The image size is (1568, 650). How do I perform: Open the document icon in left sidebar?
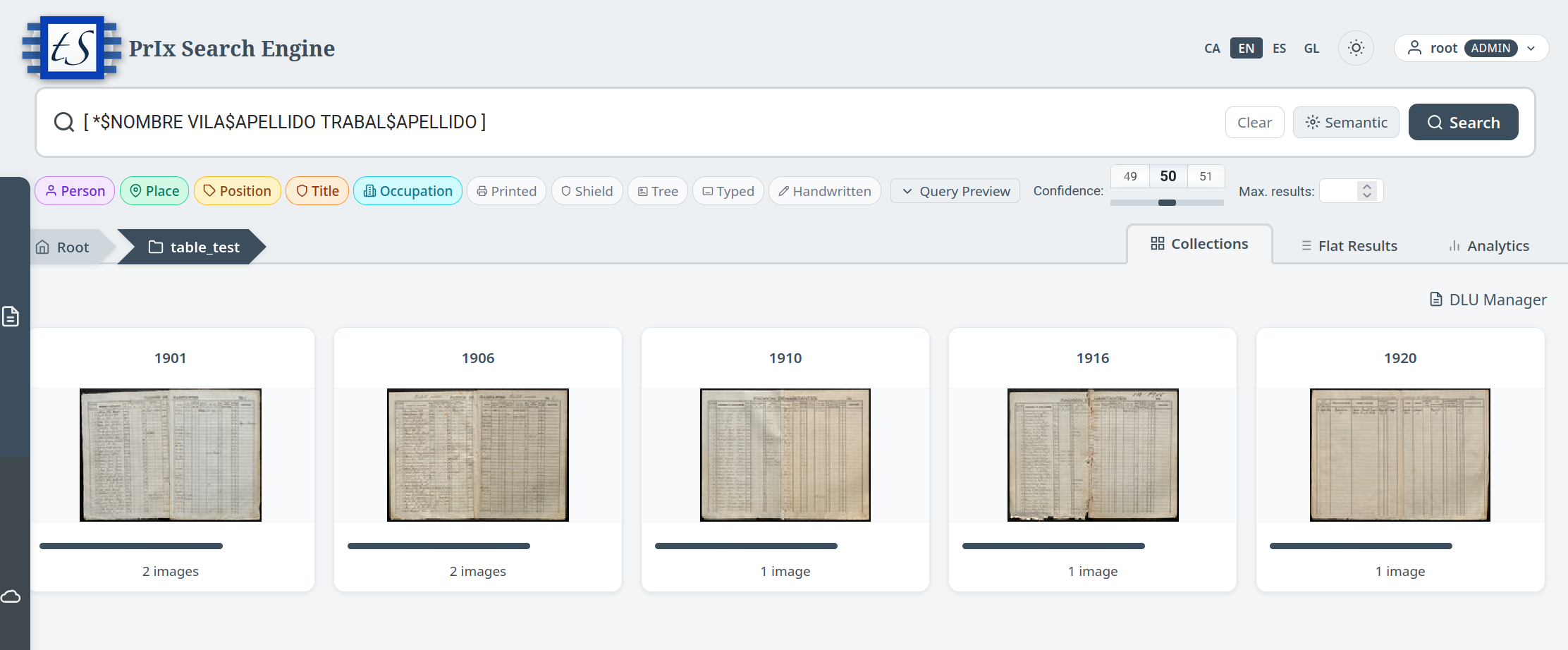click(11, 317)
